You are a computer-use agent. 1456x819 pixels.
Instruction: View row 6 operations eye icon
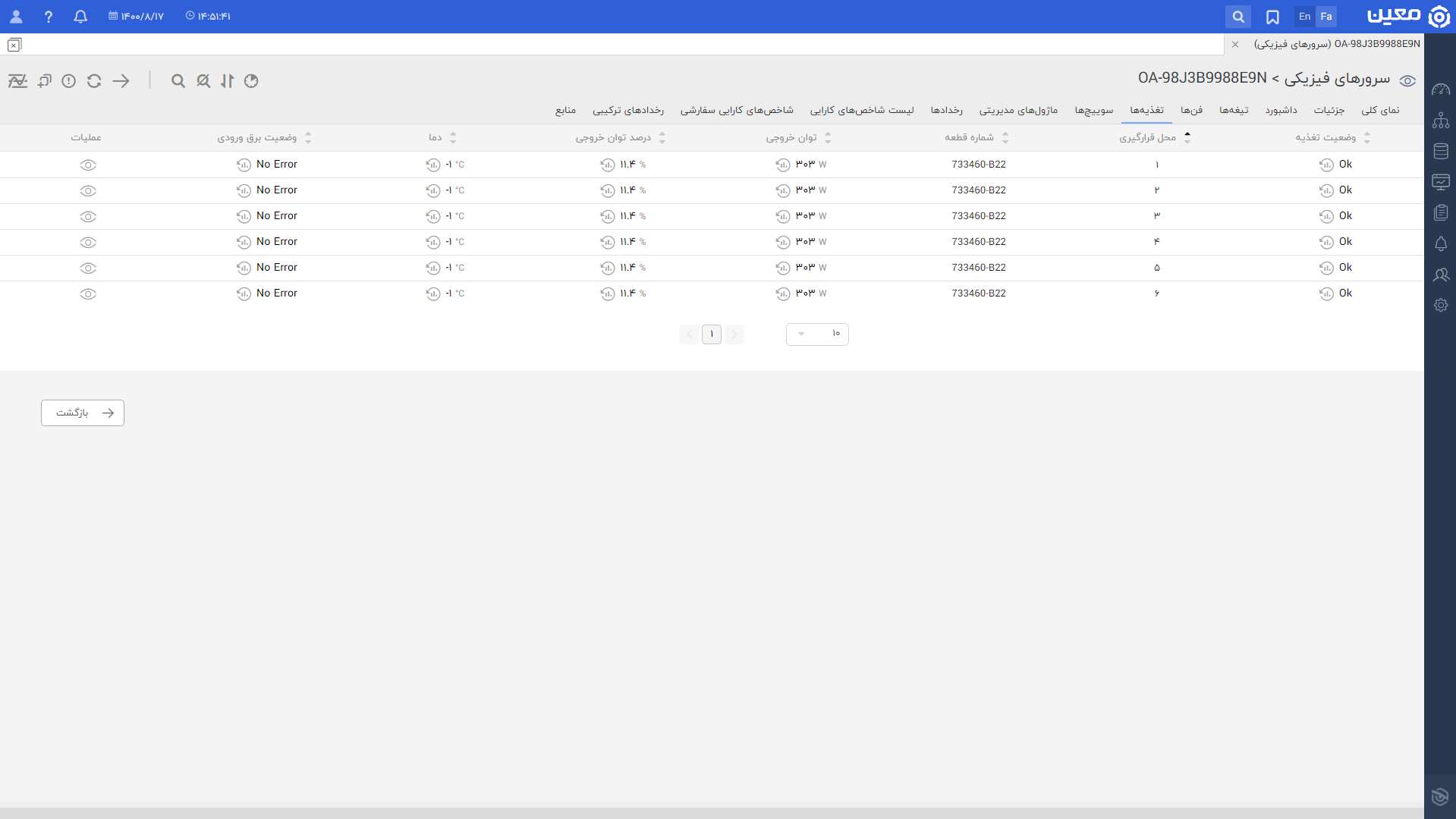[x=88, y=293]
